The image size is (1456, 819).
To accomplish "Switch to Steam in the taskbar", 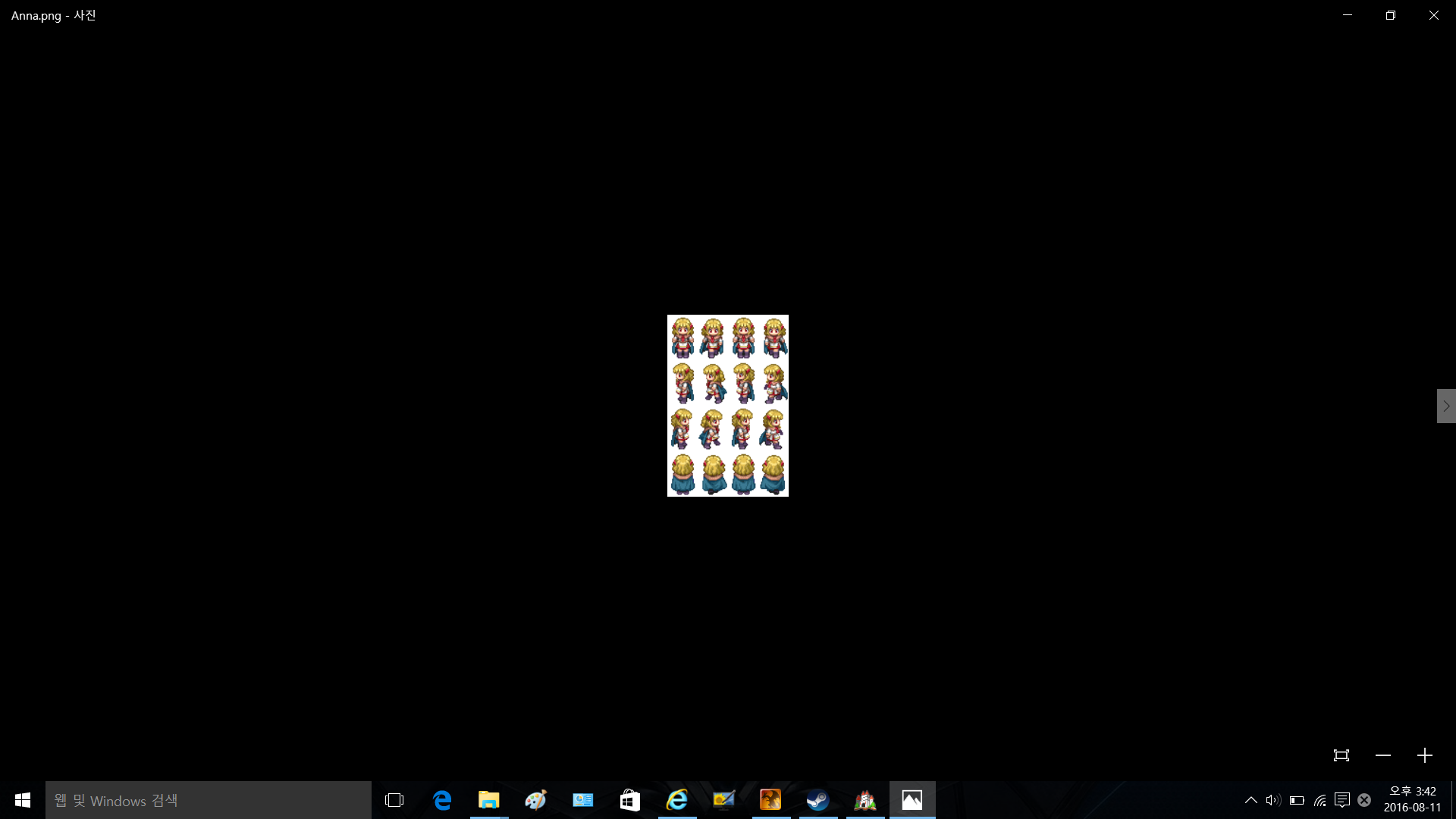I will [817, 800].
